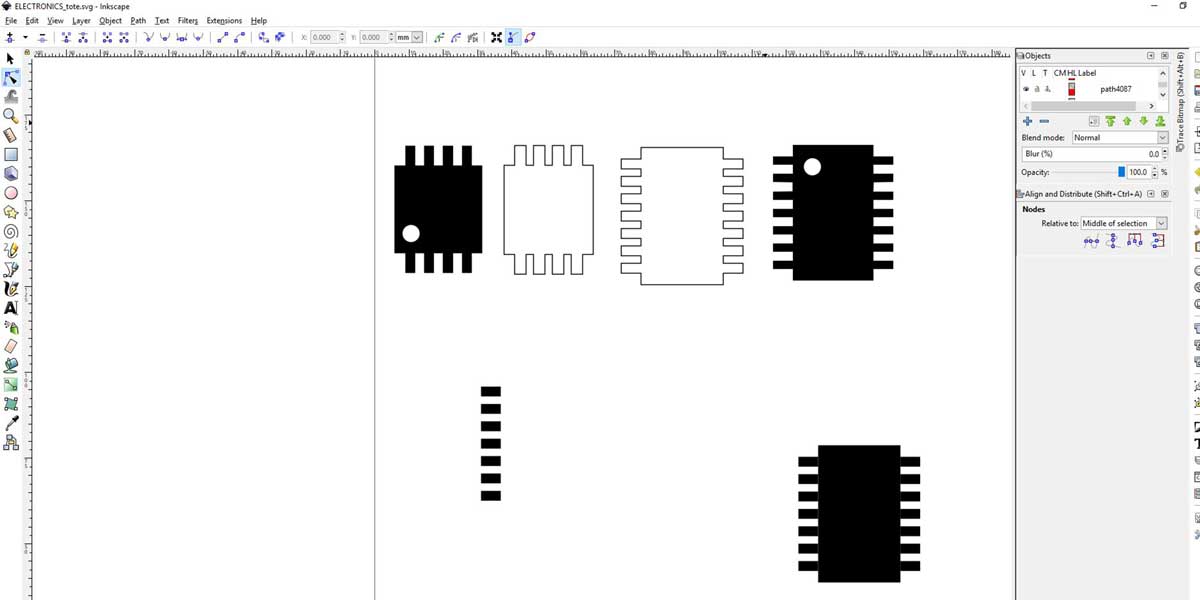
Task: Select the 3D Box tool
Action: (11, 173)
